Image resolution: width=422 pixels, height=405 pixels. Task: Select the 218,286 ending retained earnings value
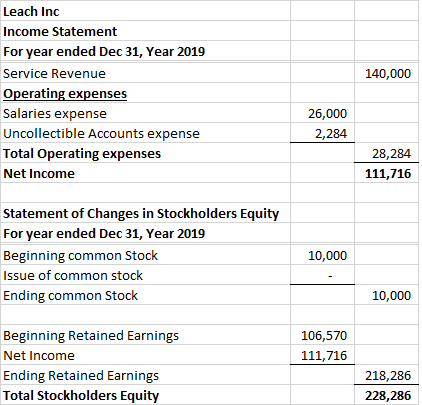[388, 376]
